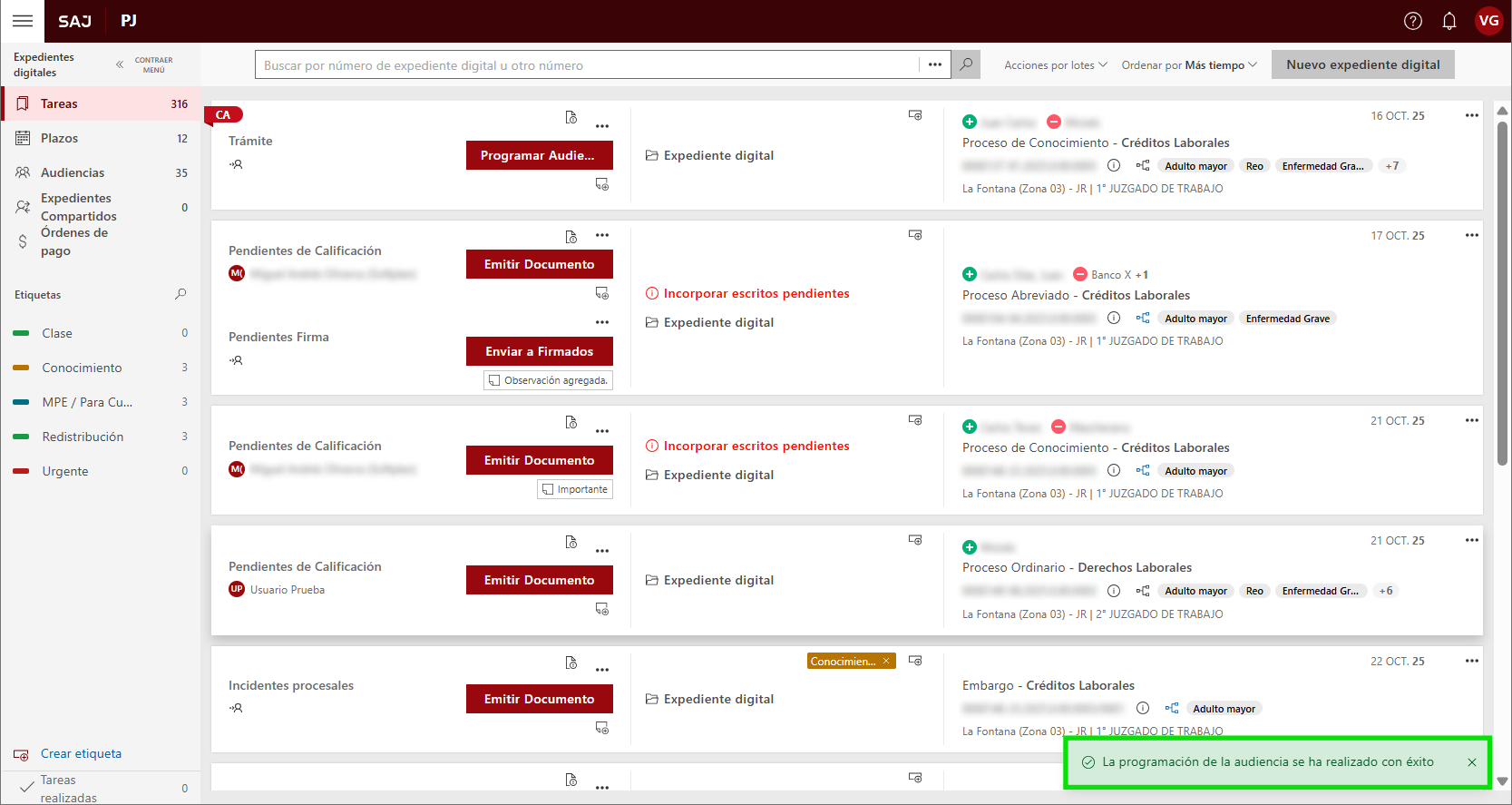Click Enviar a Firmados button
The image size is (1512, 805).
click(x=539, y=351)
